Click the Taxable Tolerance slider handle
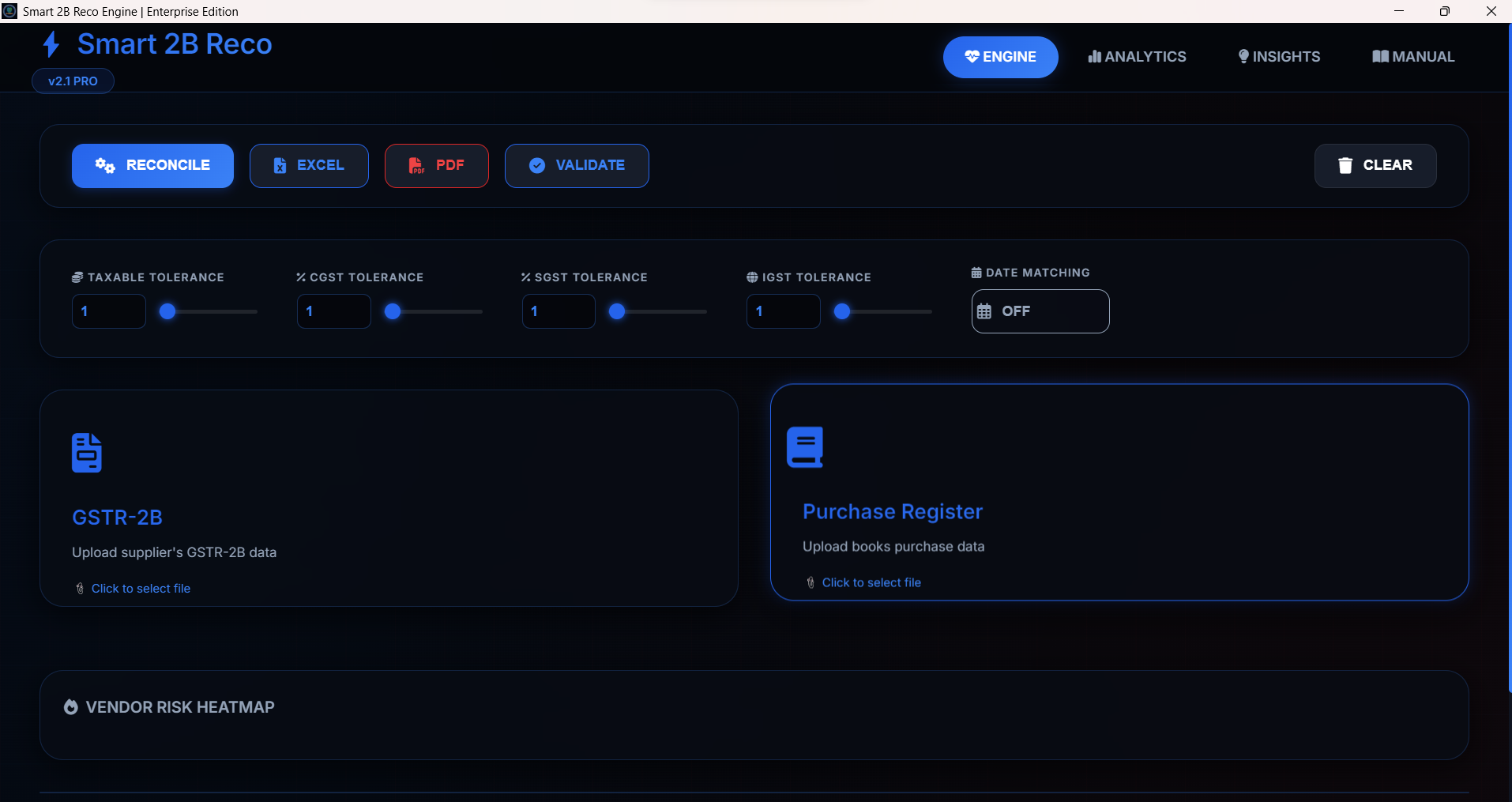 point(167,311)
